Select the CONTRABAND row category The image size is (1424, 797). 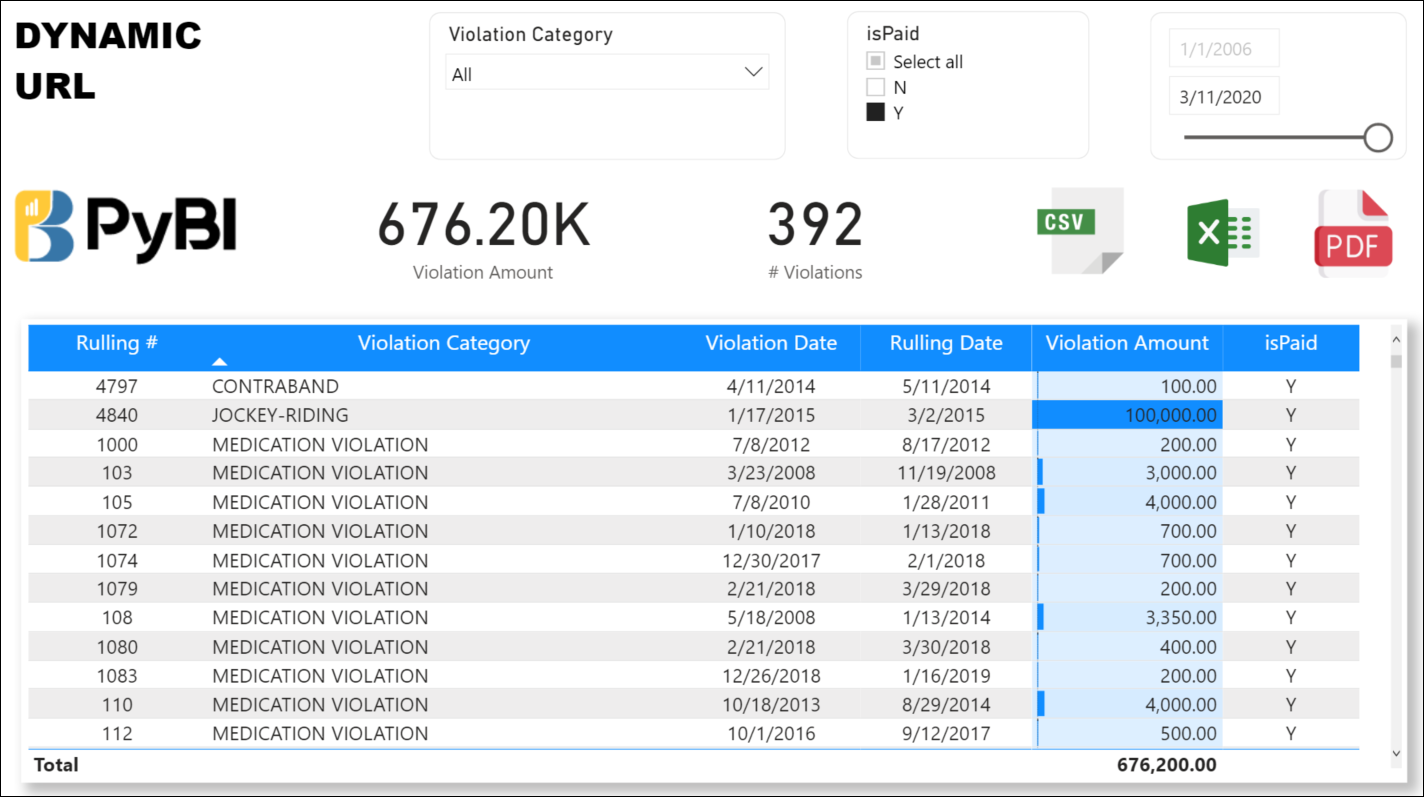[275, 386]
